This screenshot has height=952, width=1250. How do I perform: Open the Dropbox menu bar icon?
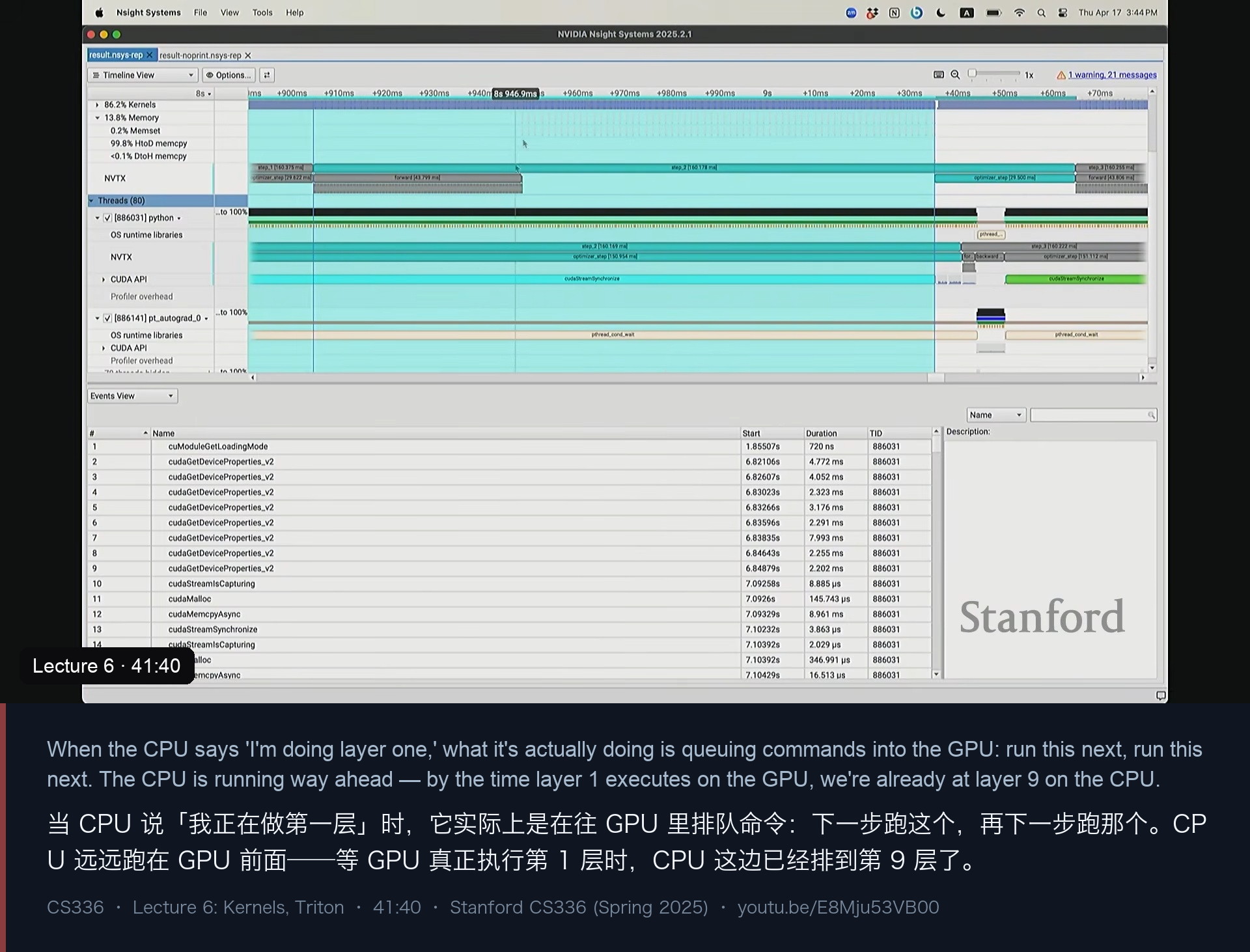click(872, 12)
